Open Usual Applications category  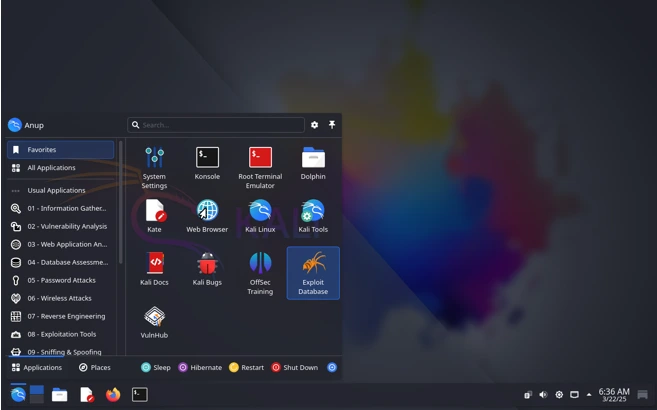(60, 190)
